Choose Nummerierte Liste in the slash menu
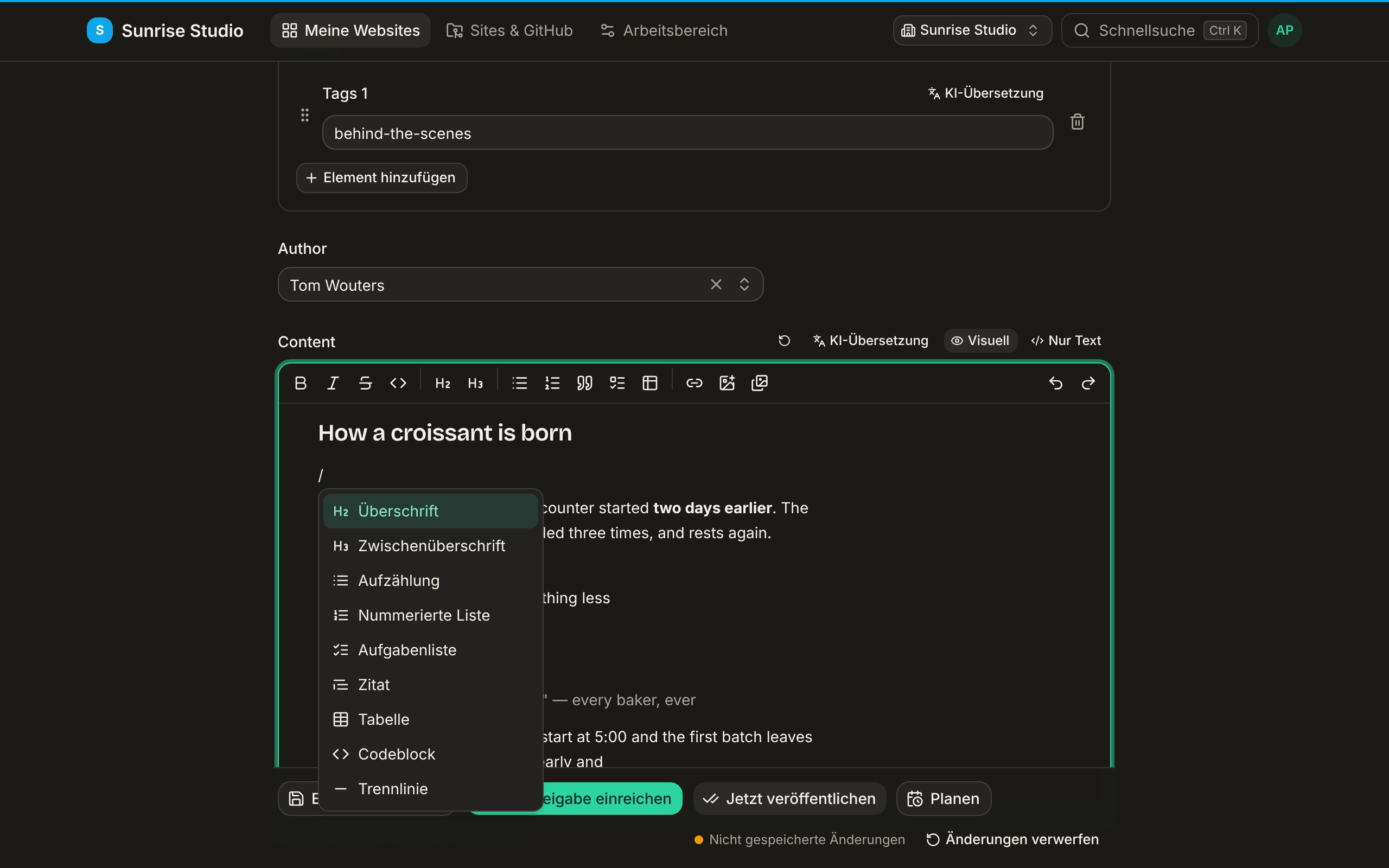Image resolution: width=1389 pixels, height=868 pixels. (x=430, y=615)
